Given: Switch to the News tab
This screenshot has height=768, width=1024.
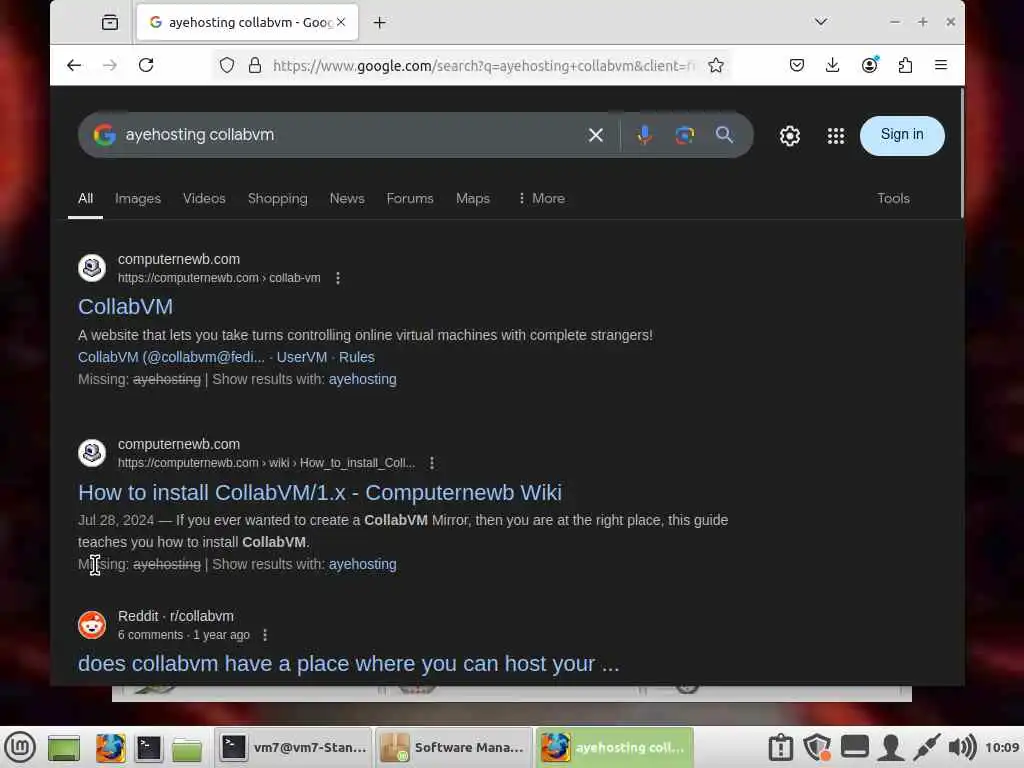Looking at the screenshot, I should tap(347, 199).
